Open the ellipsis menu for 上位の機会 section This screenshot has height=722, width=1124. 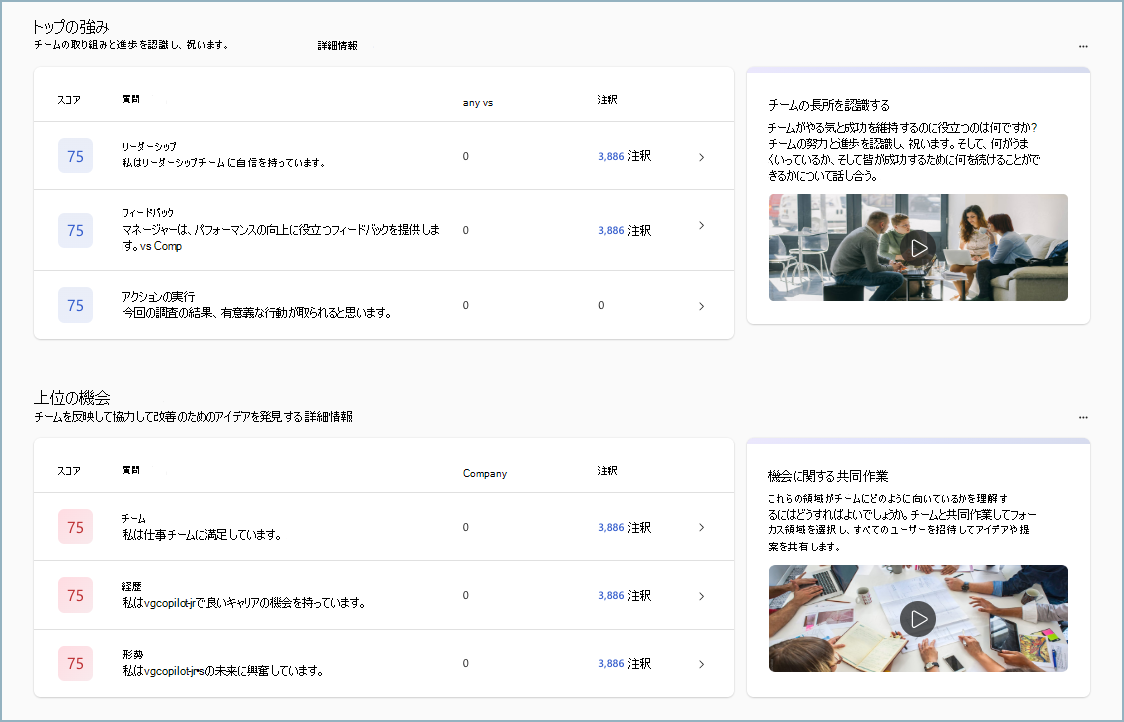tap(1083, 417)
